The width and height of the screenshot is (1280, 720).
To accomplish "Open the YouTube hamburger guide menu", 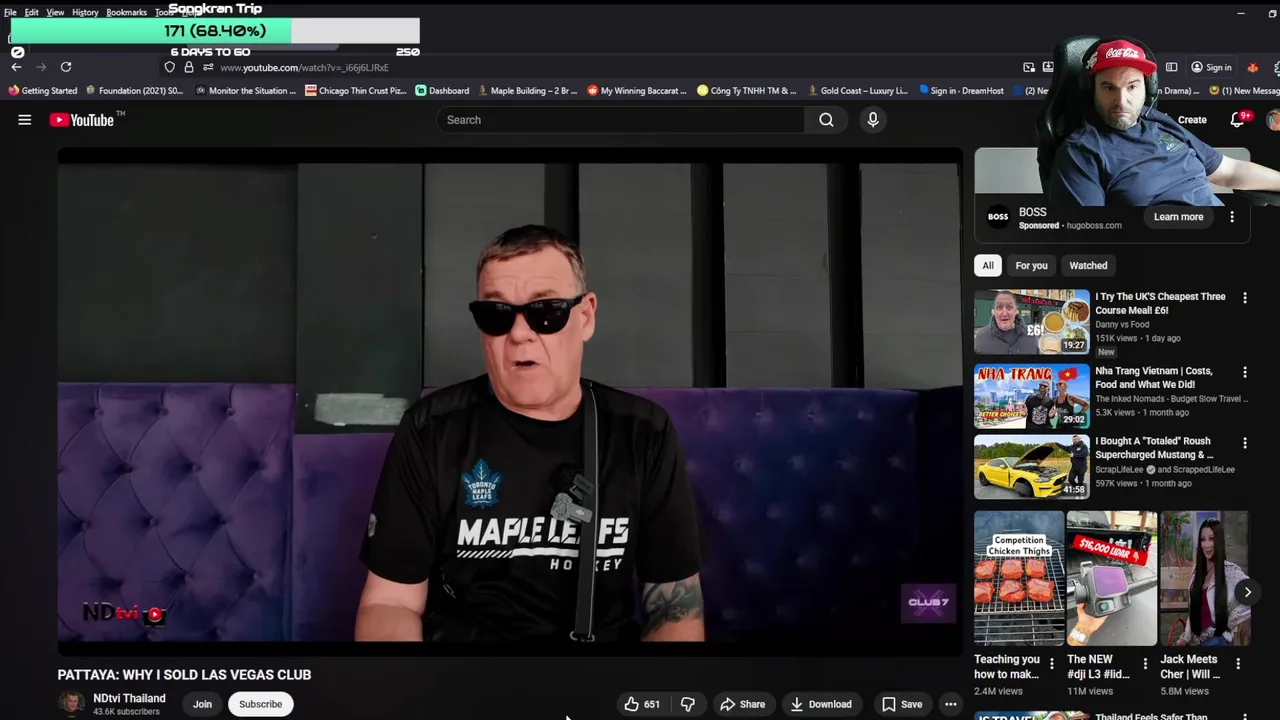I will pyautogui.click(x=25, y=120).
